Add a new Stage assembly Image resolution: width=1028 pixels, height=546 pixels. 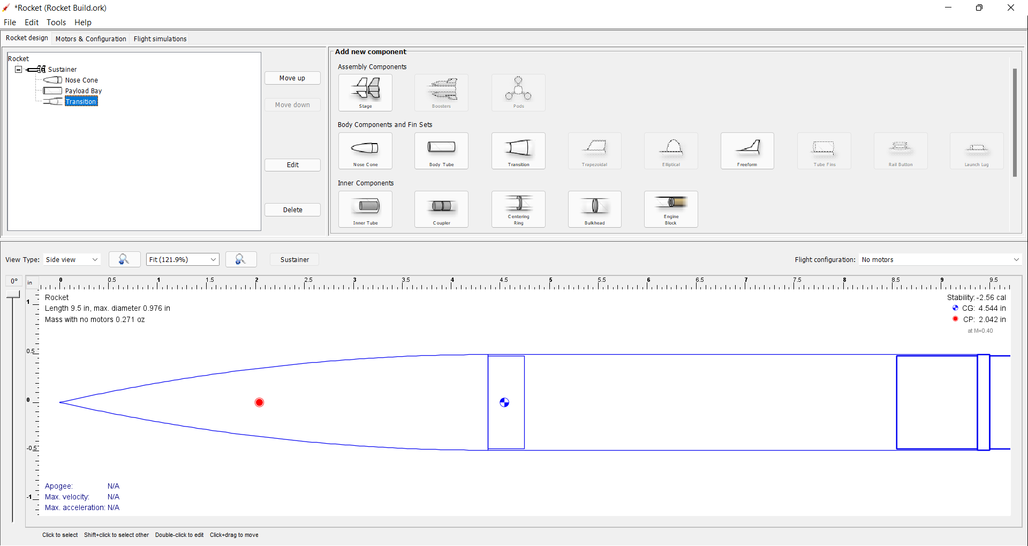(x=365, y=93)
